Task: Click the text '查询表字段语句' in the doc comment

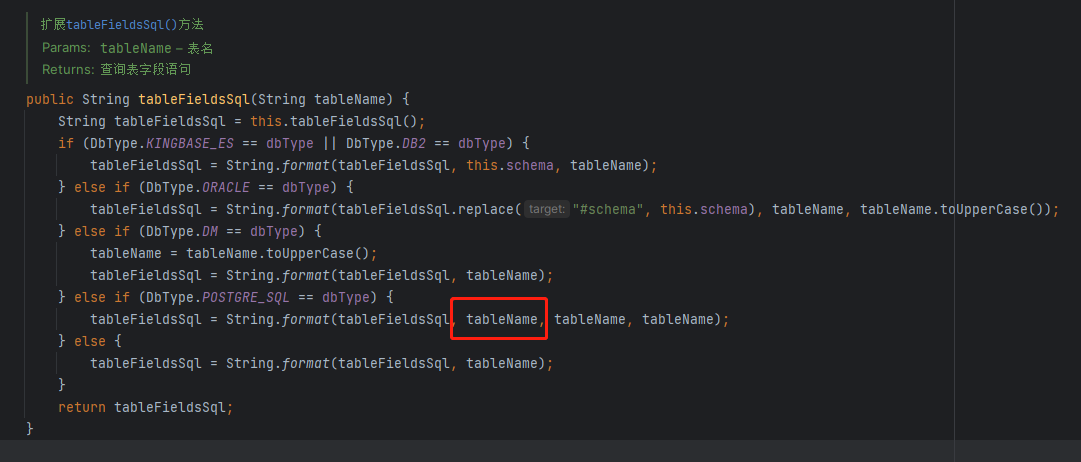Action: 145,70
